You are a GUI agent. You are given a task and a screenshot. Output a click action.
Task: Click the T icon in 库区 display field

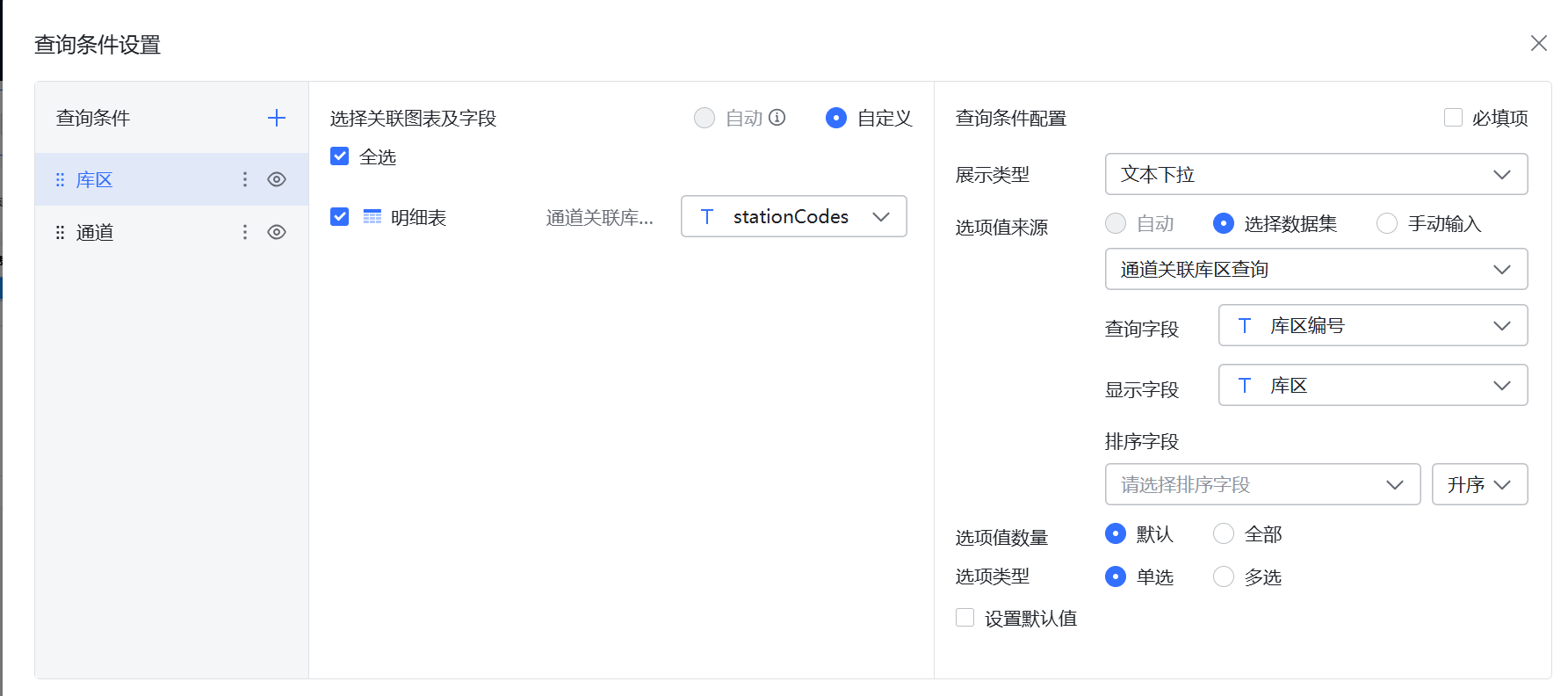coord(1245,386)
